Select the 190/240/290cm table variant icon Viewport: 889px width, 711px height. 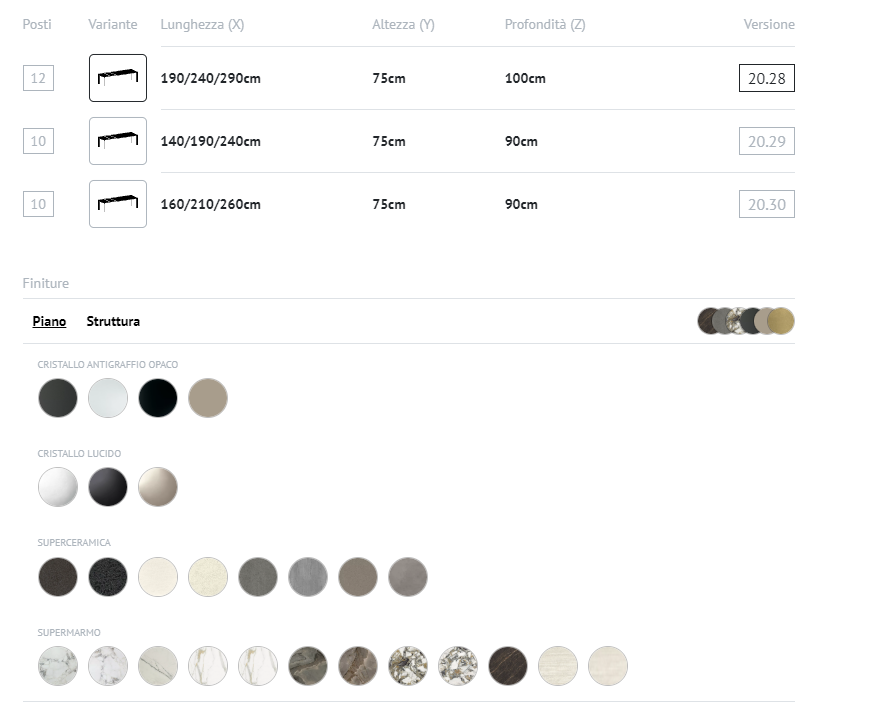click(118, 78)
